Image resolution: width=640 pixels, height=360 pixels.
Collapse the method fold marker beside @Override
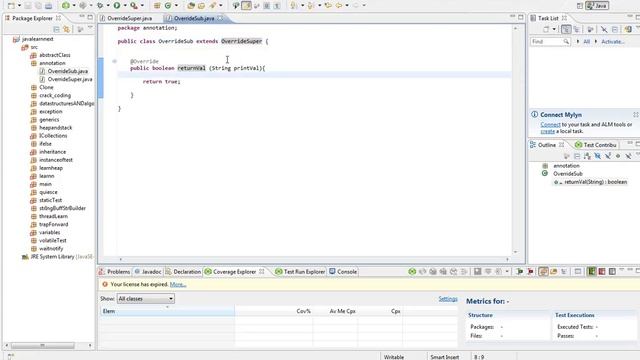pos(115,61)
